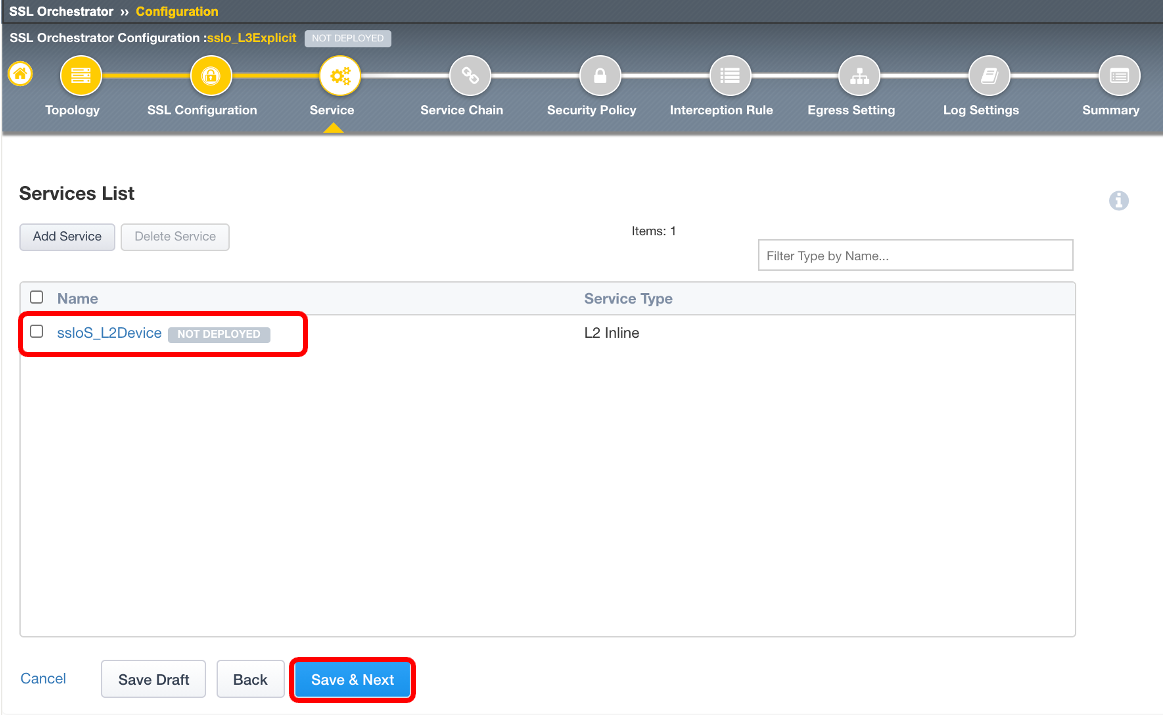Tick the select-all checkbox in Name header
The width and height of the screenshot is (1164, 716).
tap(36, 298)
